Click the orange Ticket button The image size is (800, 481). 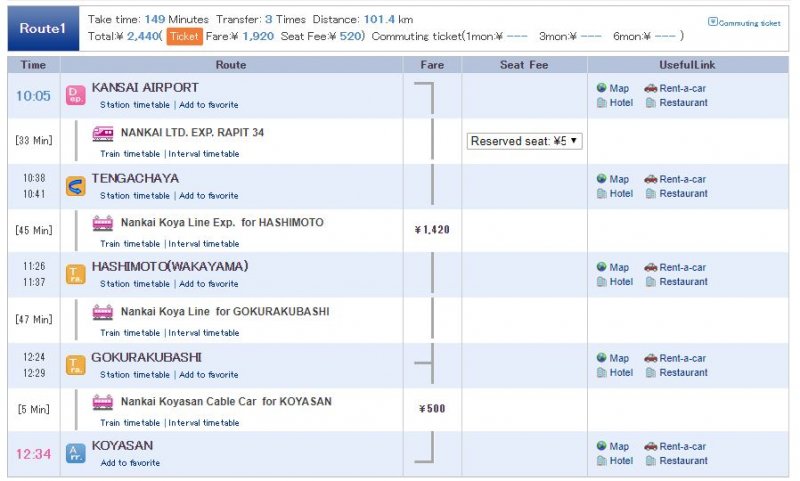coord(184,36)
